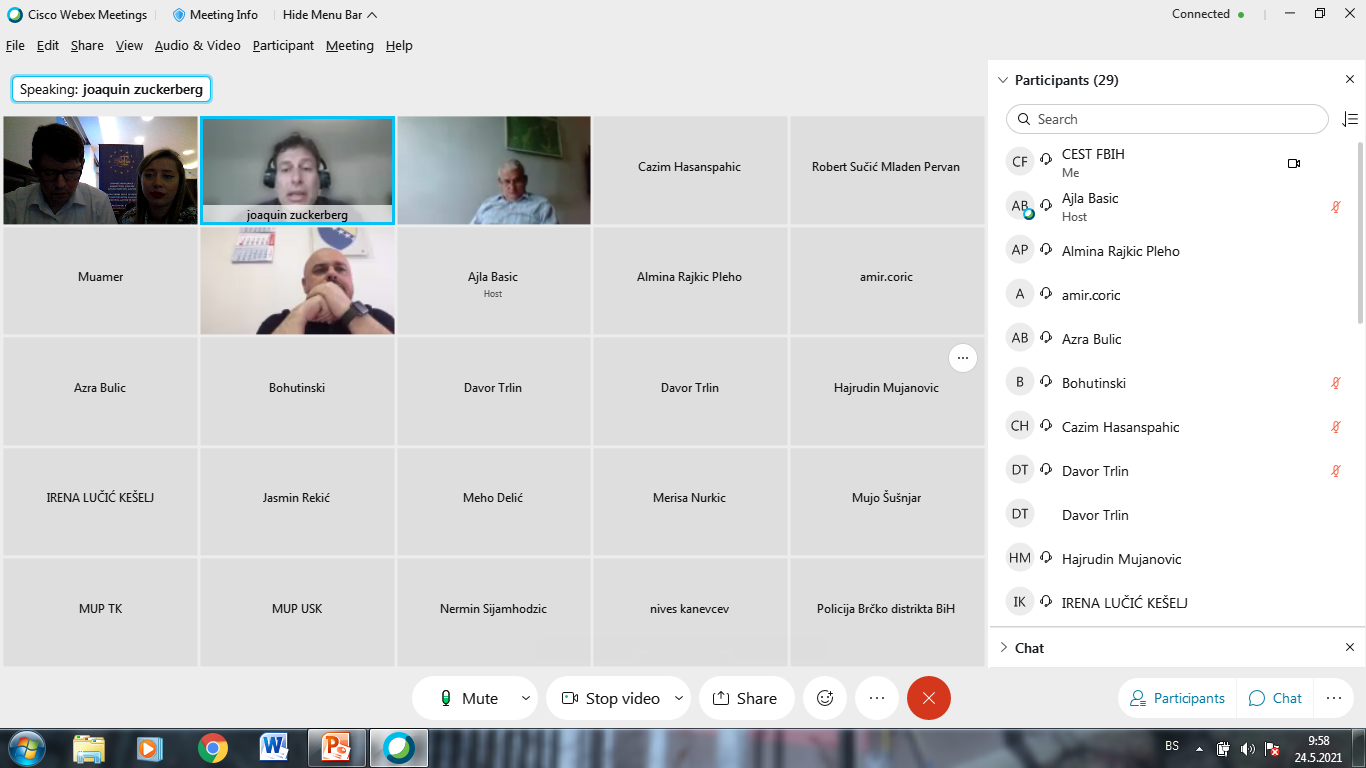Open Google Chrome from the taskbar
Screen dimensions: 1366x768
(212, 748)
